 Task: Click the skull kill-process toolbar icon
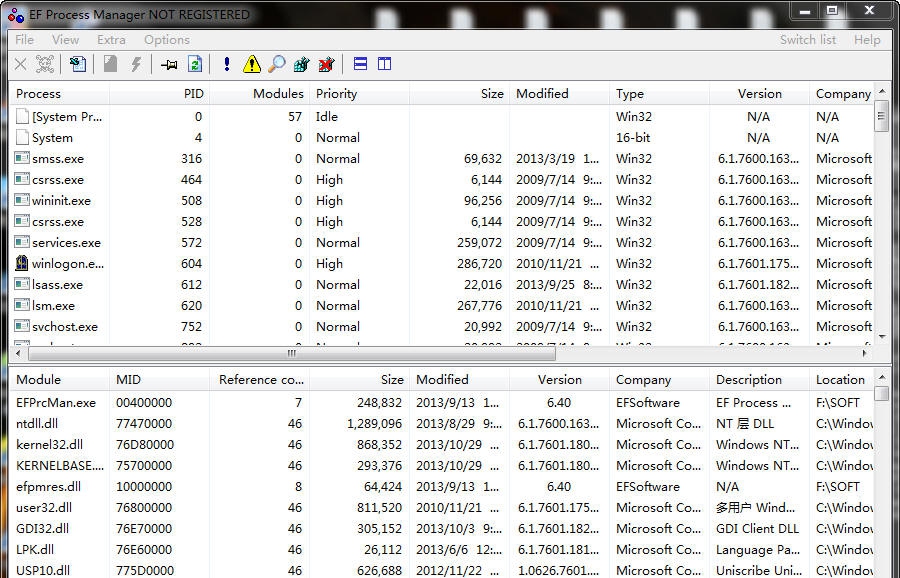click(45, 64)
